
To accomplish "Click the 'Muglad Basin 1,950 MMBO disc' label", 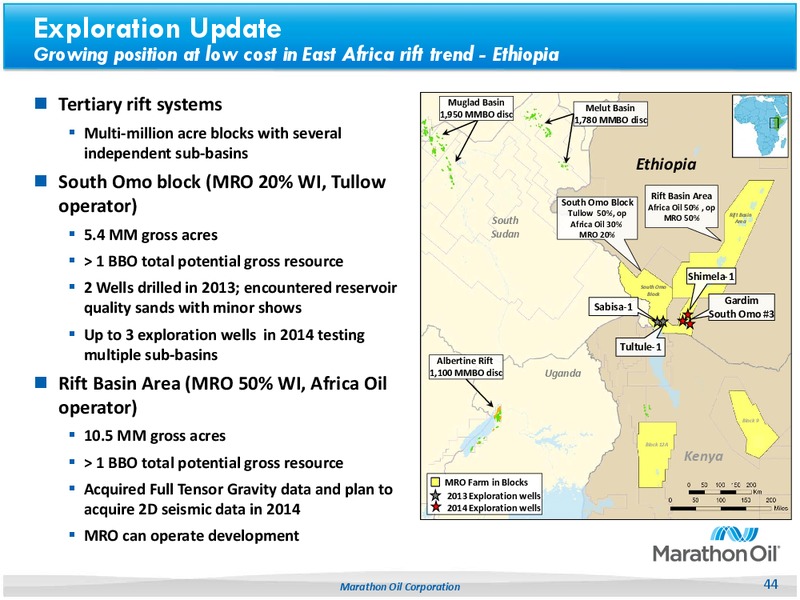I will coord(476,108).
